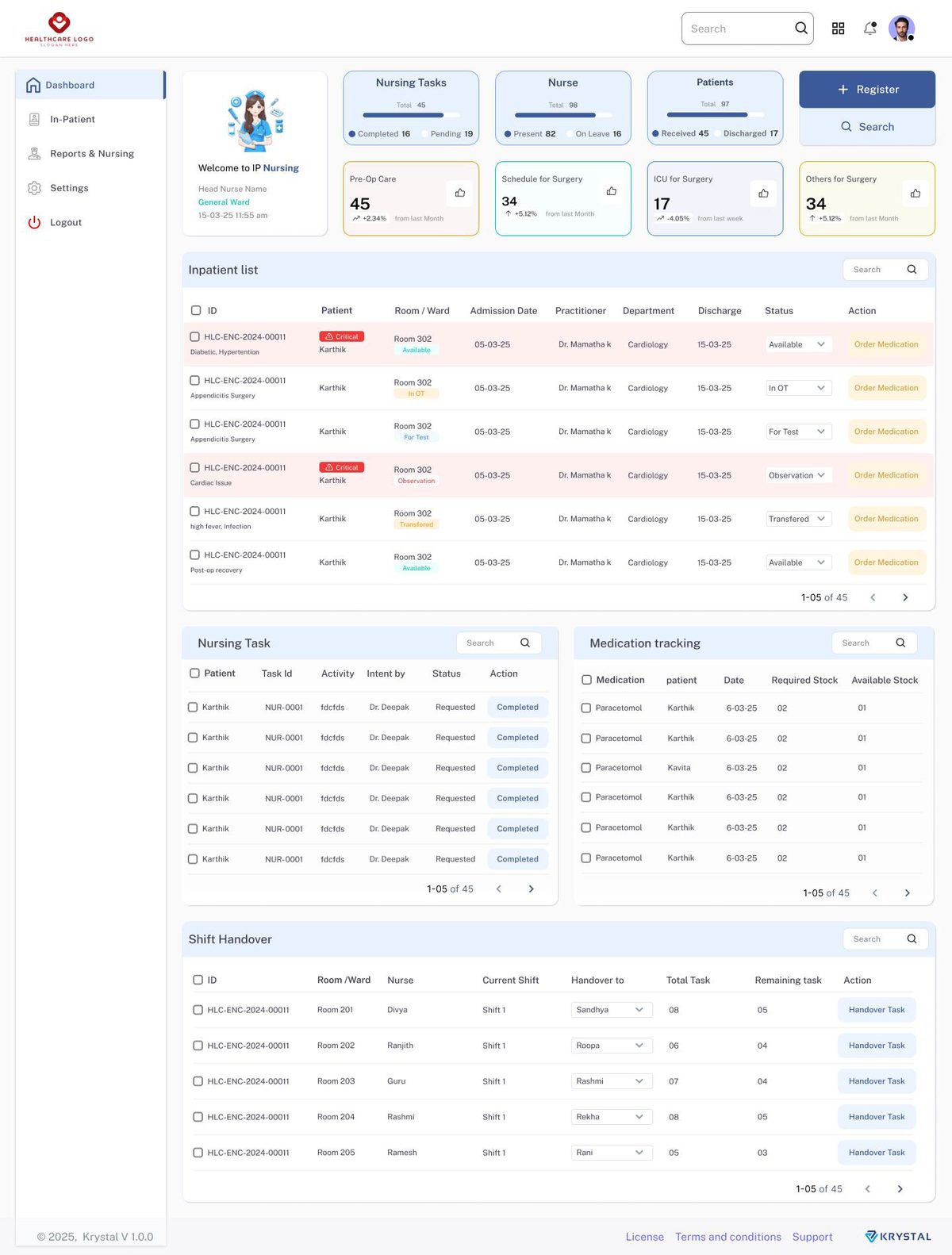952x1255 pixels.
Task: Check the Diabetic, Hypertention patient row checkbox
Action: (194, 336)
